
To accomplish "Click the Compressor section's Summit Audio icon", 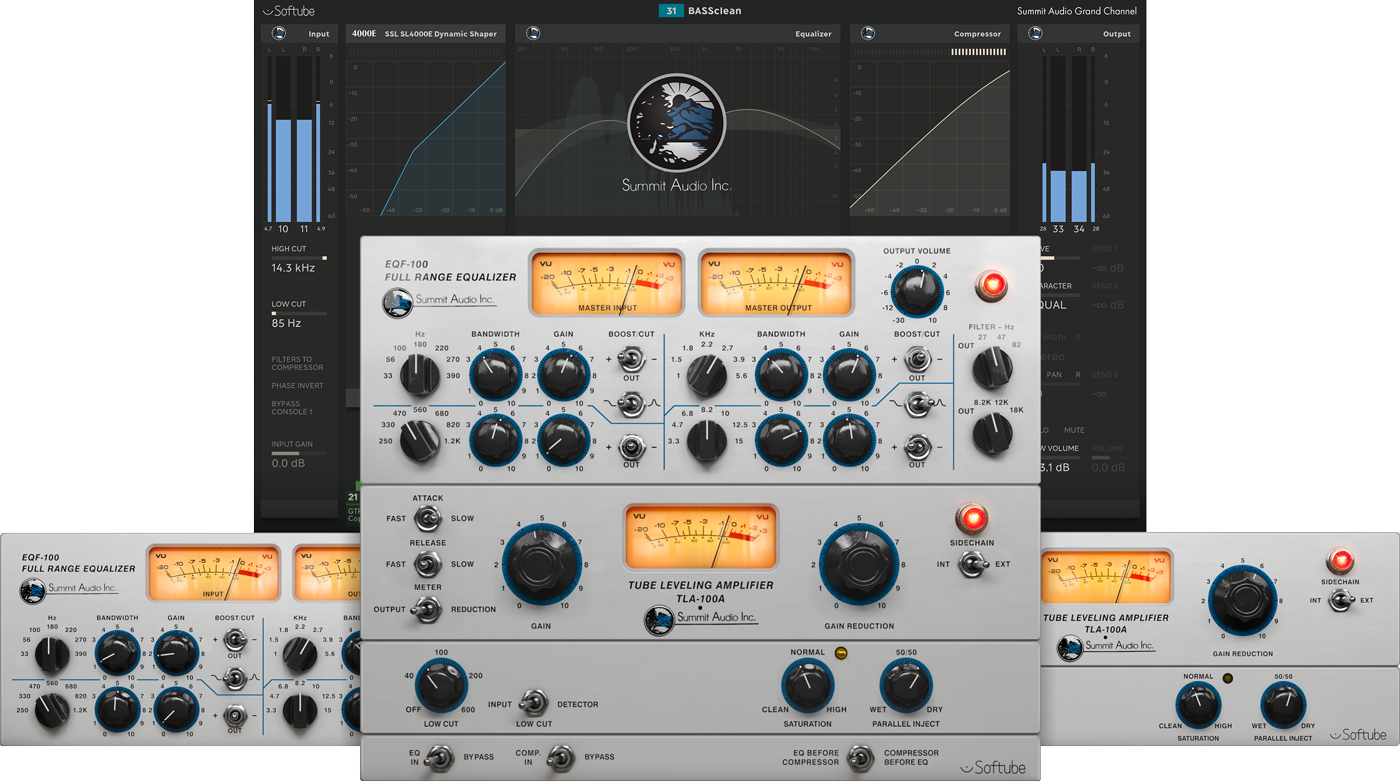I will click(x=867, y=33).
